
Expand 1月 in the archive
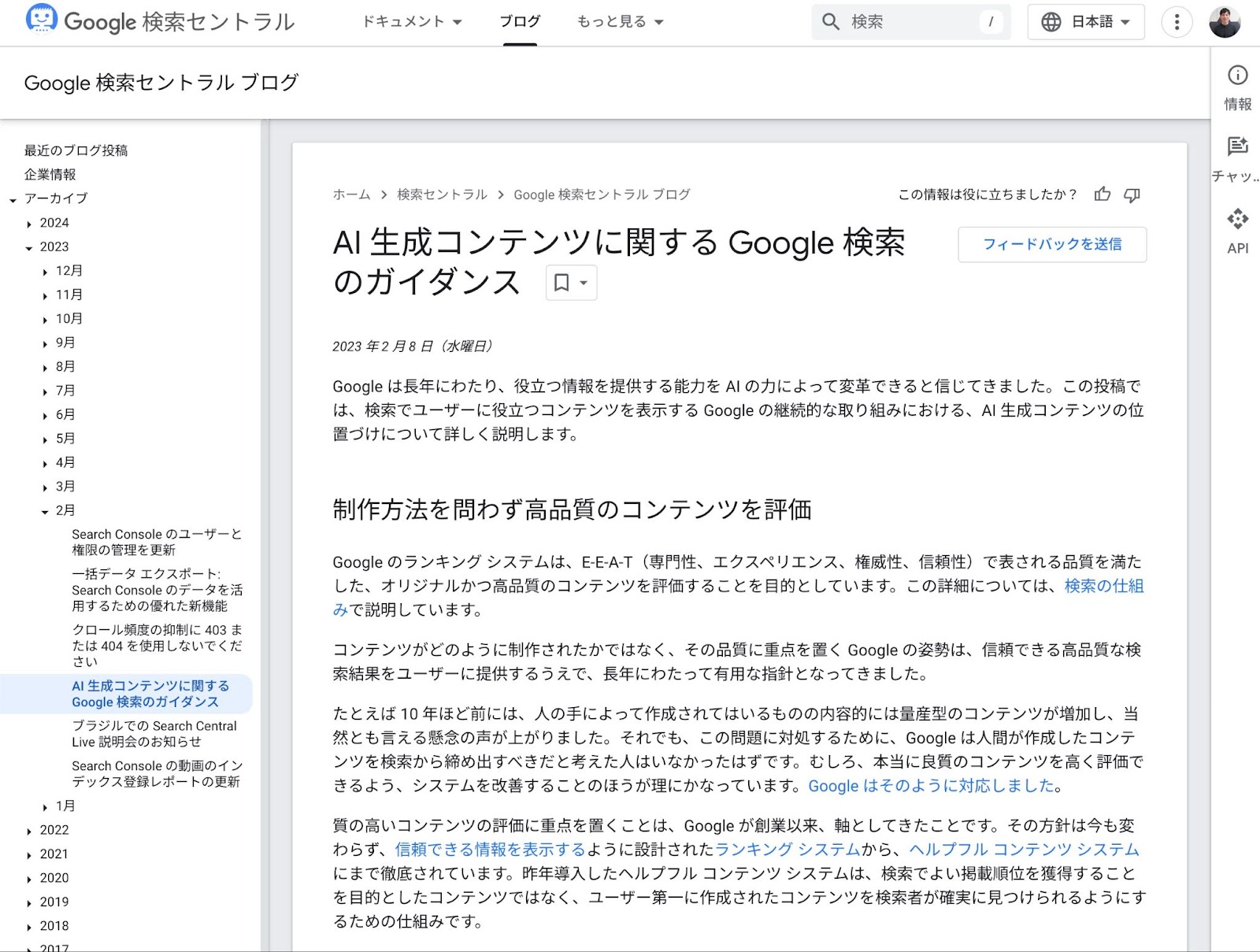(45, 807)
